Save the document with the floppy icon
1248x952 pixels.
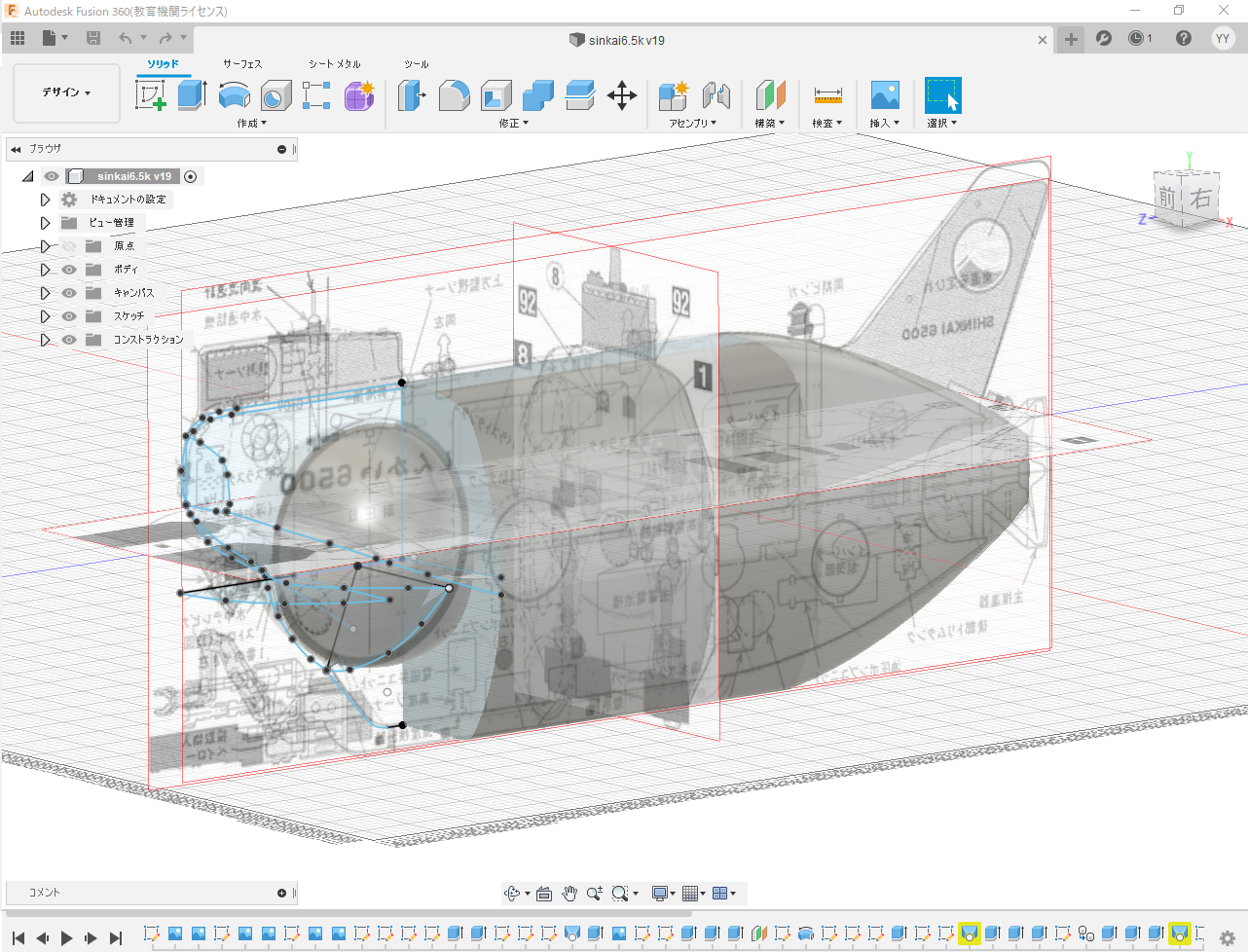(x=93, y=38)
